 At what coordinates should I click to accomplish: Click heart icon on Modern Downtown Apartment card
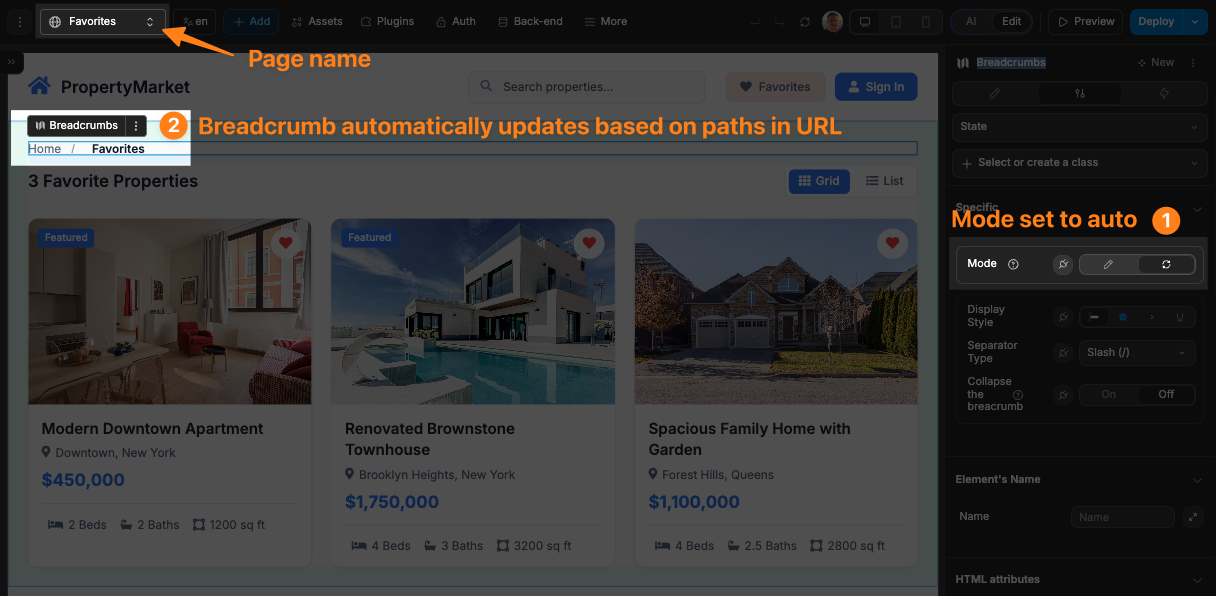click(286, 243)
